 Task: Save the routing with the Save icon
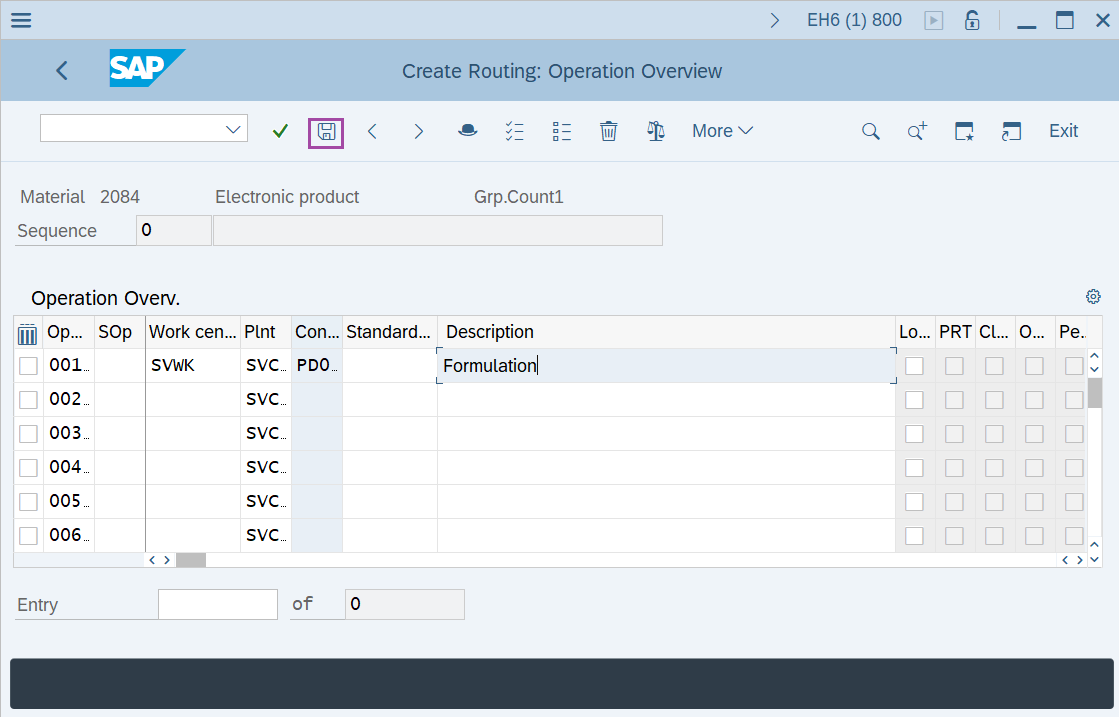pos(325,131)
